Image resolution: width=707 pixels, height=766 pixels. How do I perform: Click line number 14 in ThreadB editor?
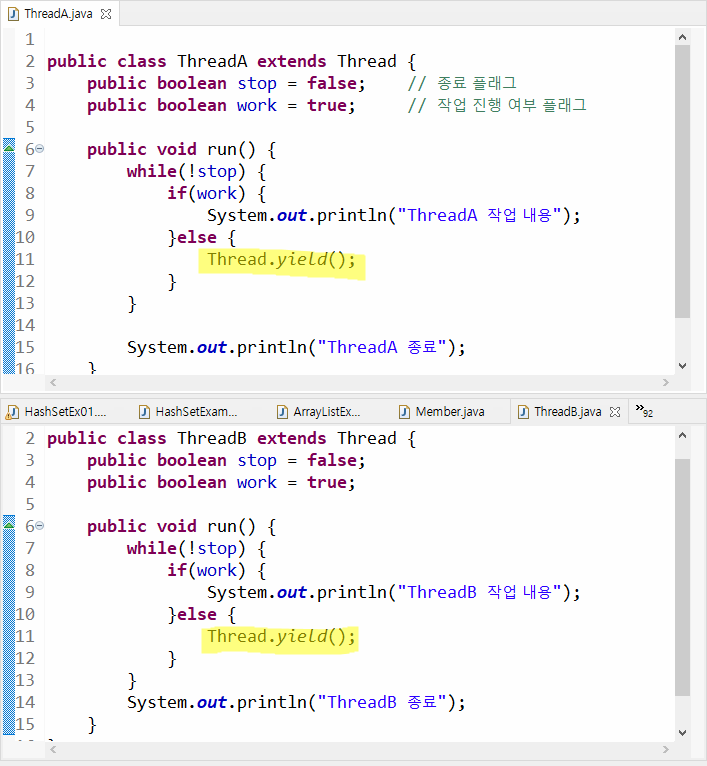click(25, 702)
